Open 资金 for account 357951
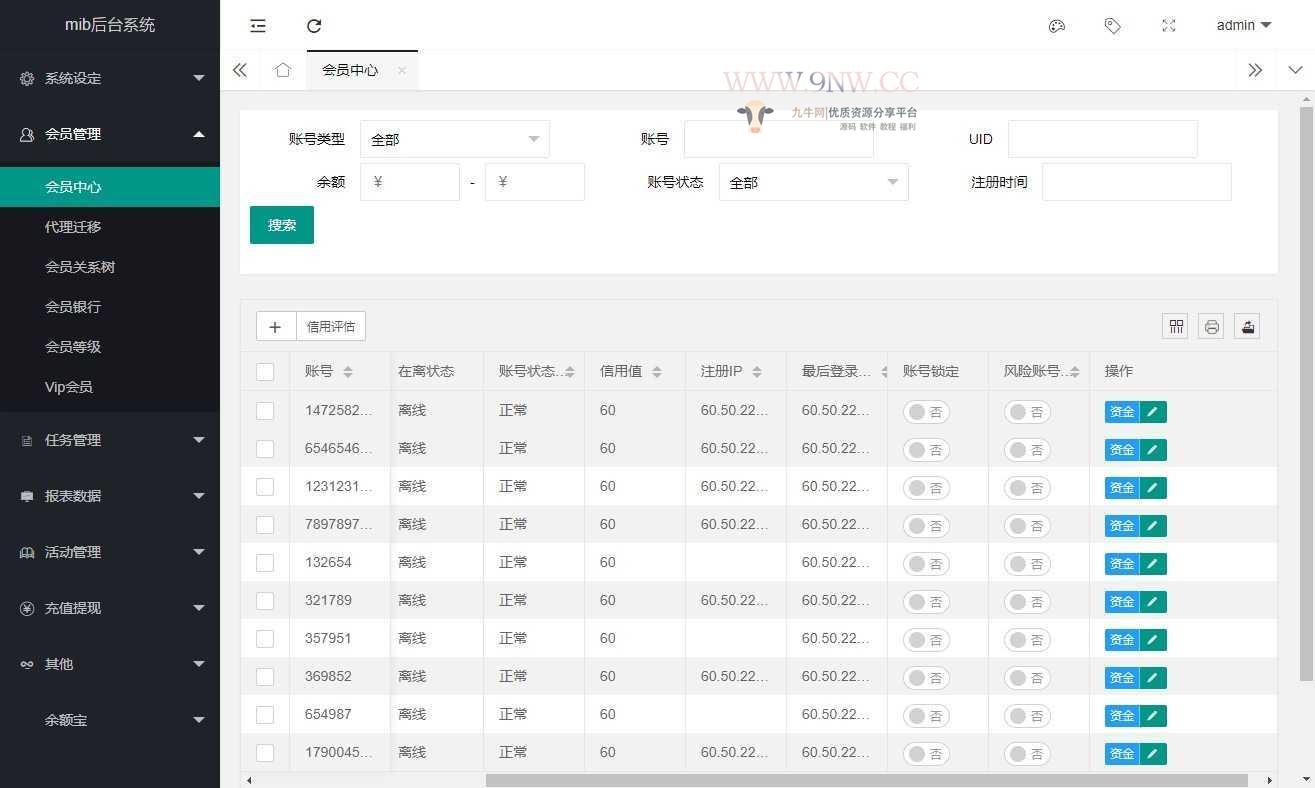 pyautogui.click(x=1122, y=640)
